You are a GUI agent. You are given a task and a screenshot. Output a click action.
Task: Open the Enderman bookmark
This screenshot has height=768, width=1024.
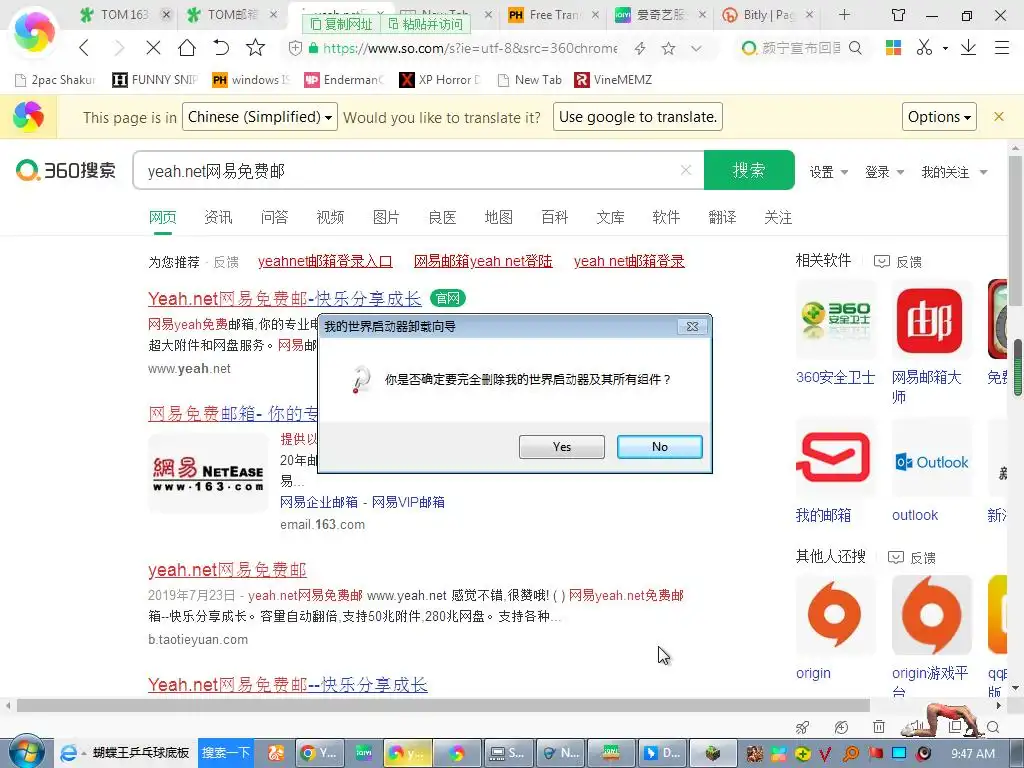click(x=344, y=80)
